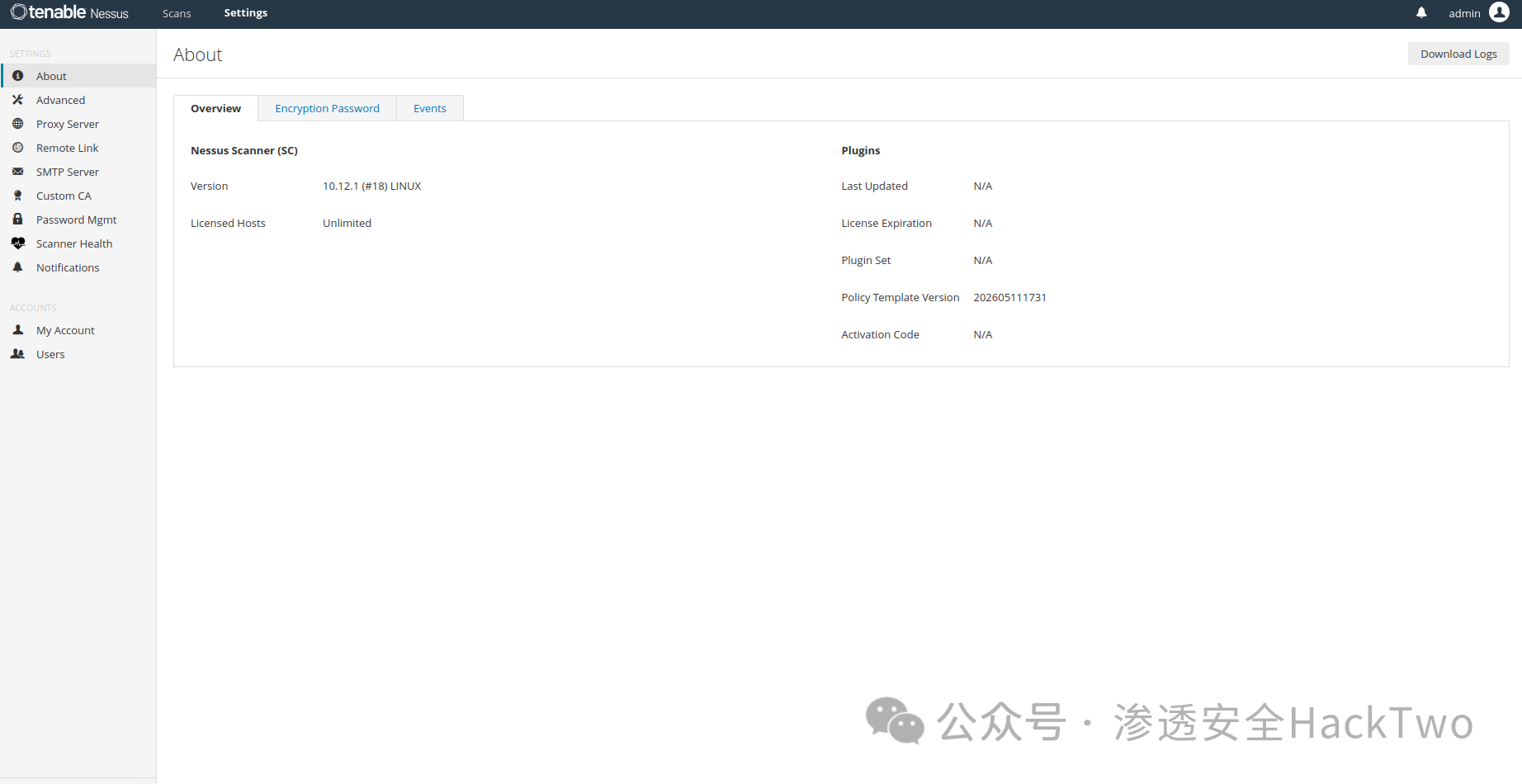Click the SMTP Server envelope icon
The image size is (1522, 784).
(17, 172)
